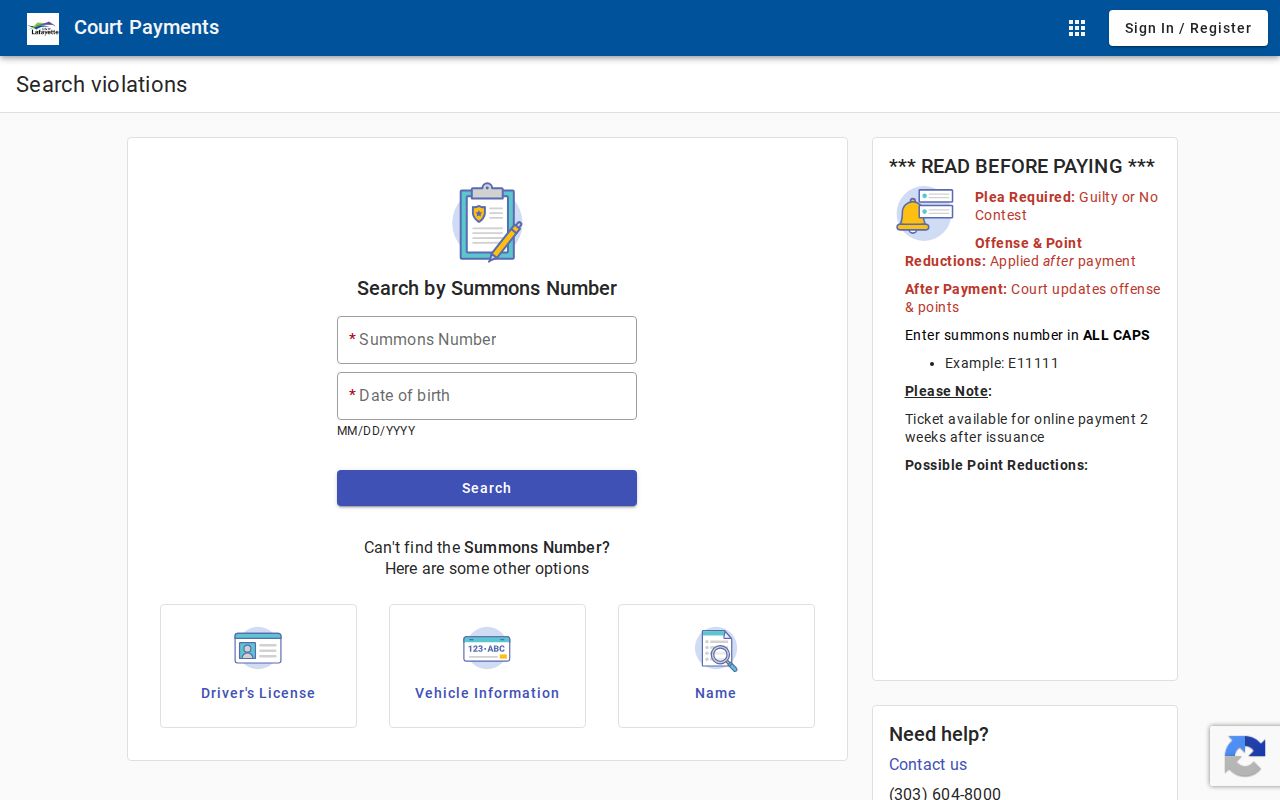
Task: Open the Contact us link
Action: (x=928, y=764)
